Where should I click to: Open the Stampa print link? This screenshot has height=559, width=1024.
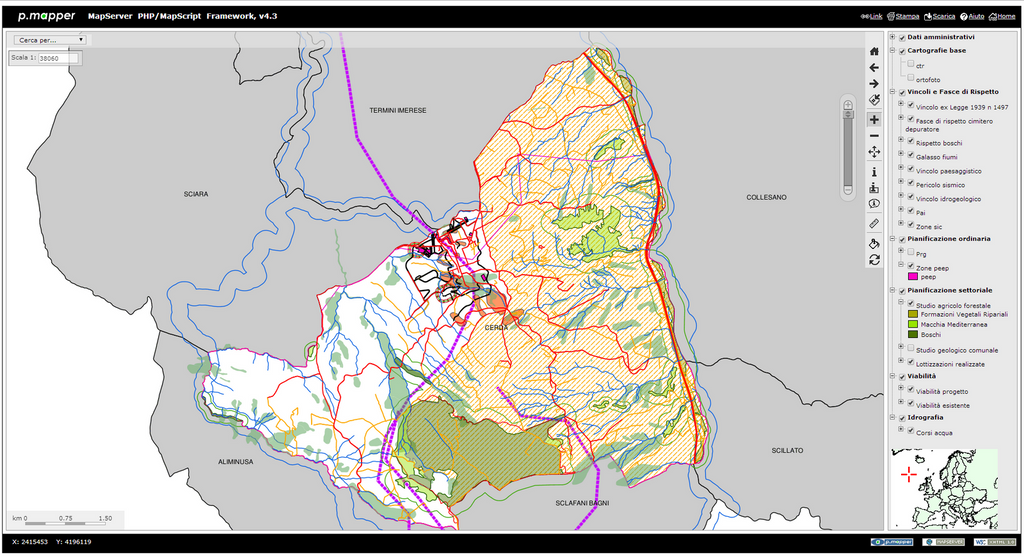pos(907,16)
